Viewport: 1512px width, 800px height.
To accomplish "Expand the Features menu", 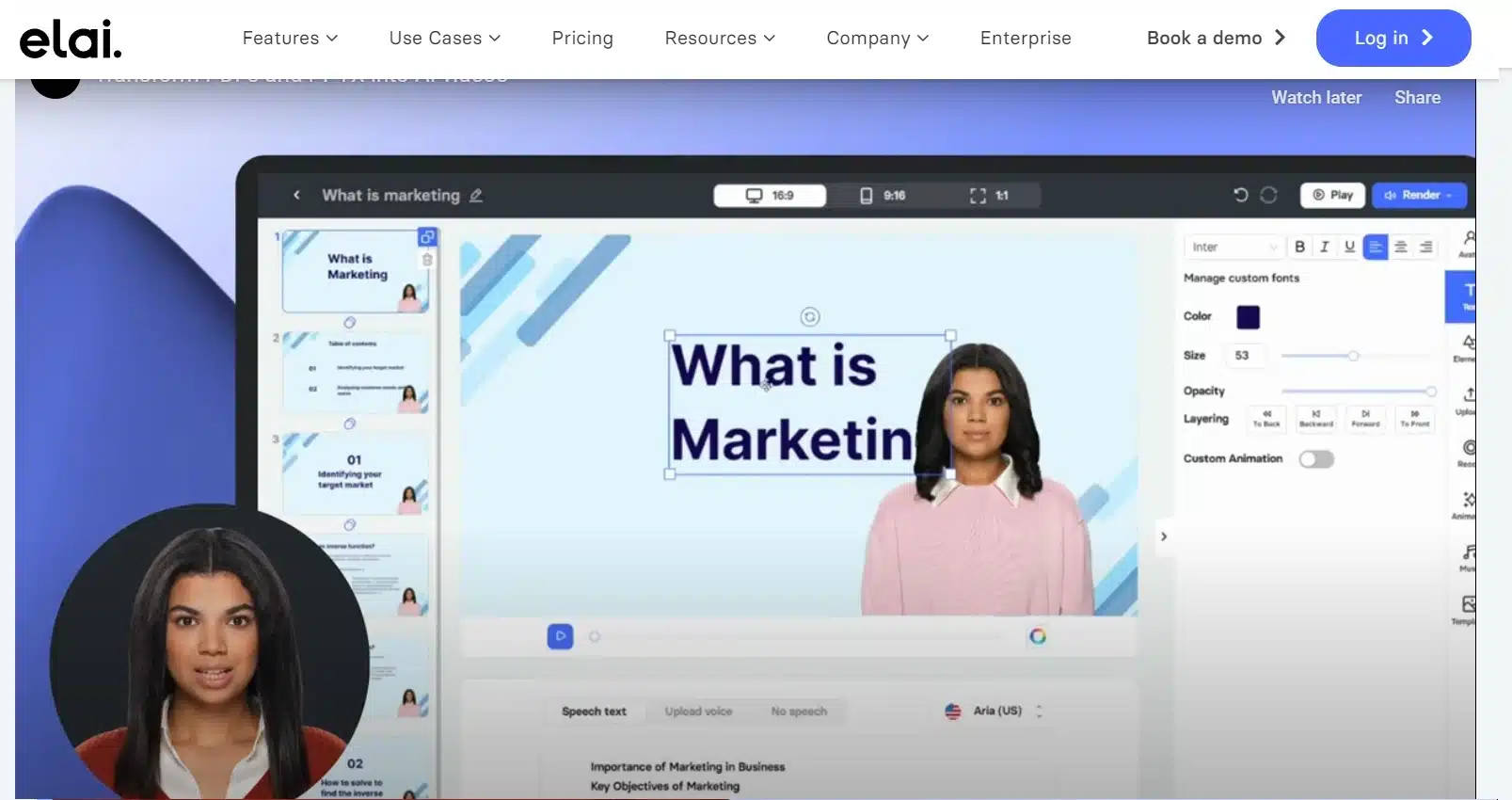I will click(x=290, y=38).
